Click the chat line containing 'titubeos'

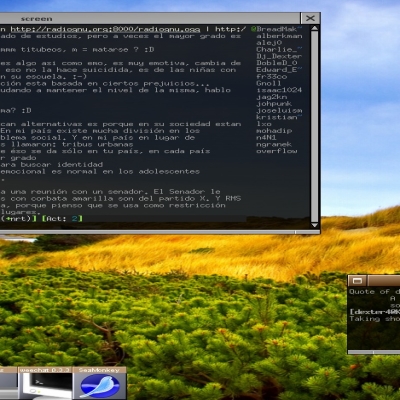pos(77,50)
